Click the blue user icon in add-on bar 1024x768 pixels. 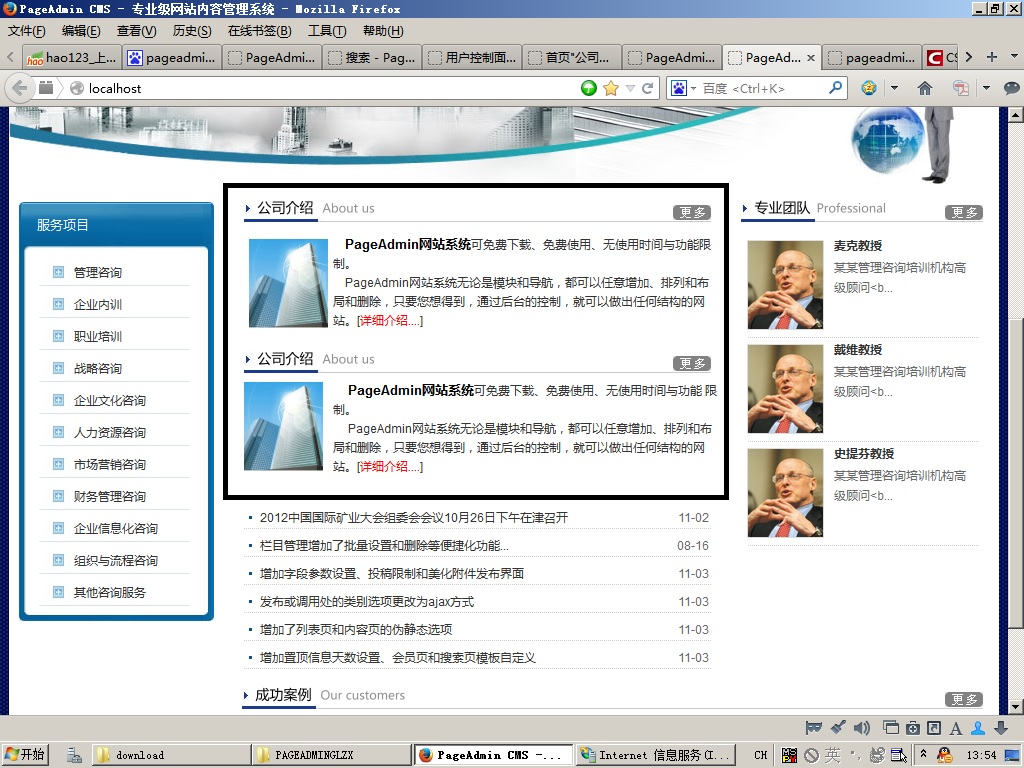pos(978,728)
